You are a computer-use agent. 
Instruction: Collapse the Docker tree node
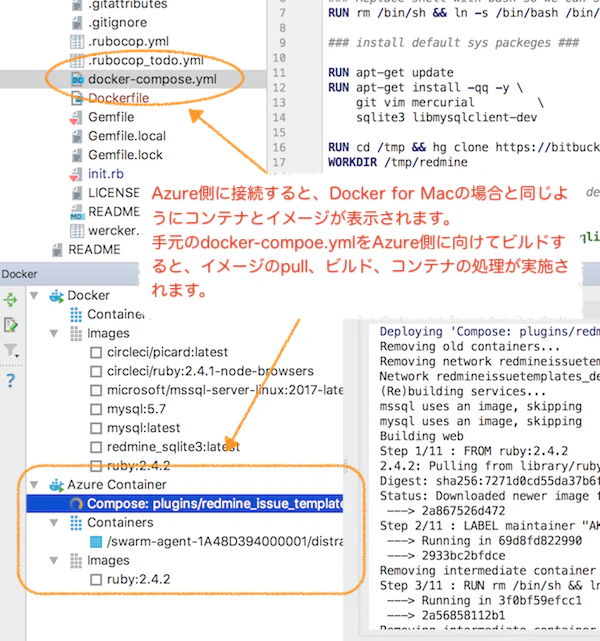34,296
